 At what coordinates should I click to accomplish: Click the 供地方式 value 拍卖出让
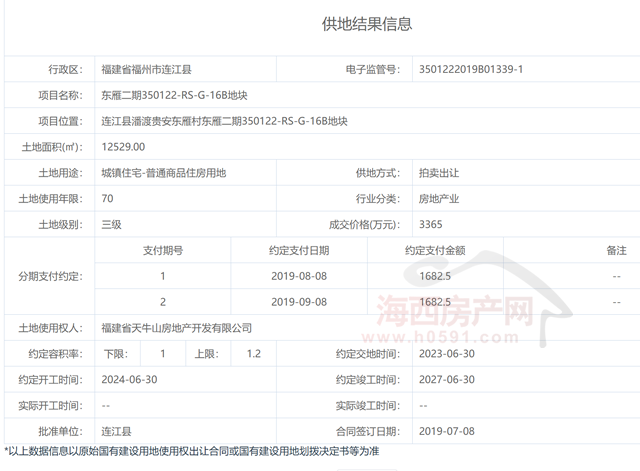coord(439,173)
